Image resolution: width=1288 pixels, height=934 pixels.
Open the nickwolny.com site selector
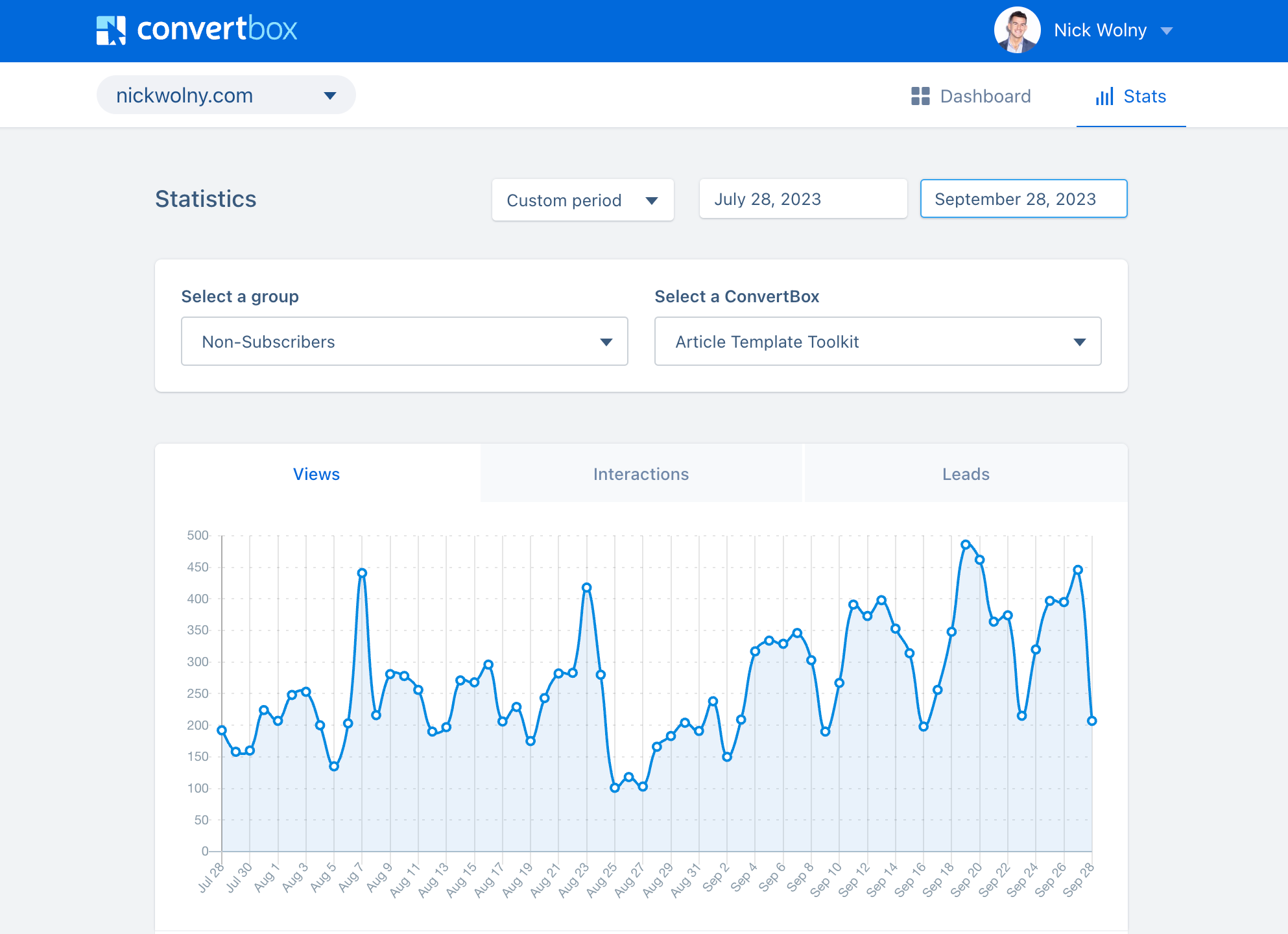pos(226,95)
